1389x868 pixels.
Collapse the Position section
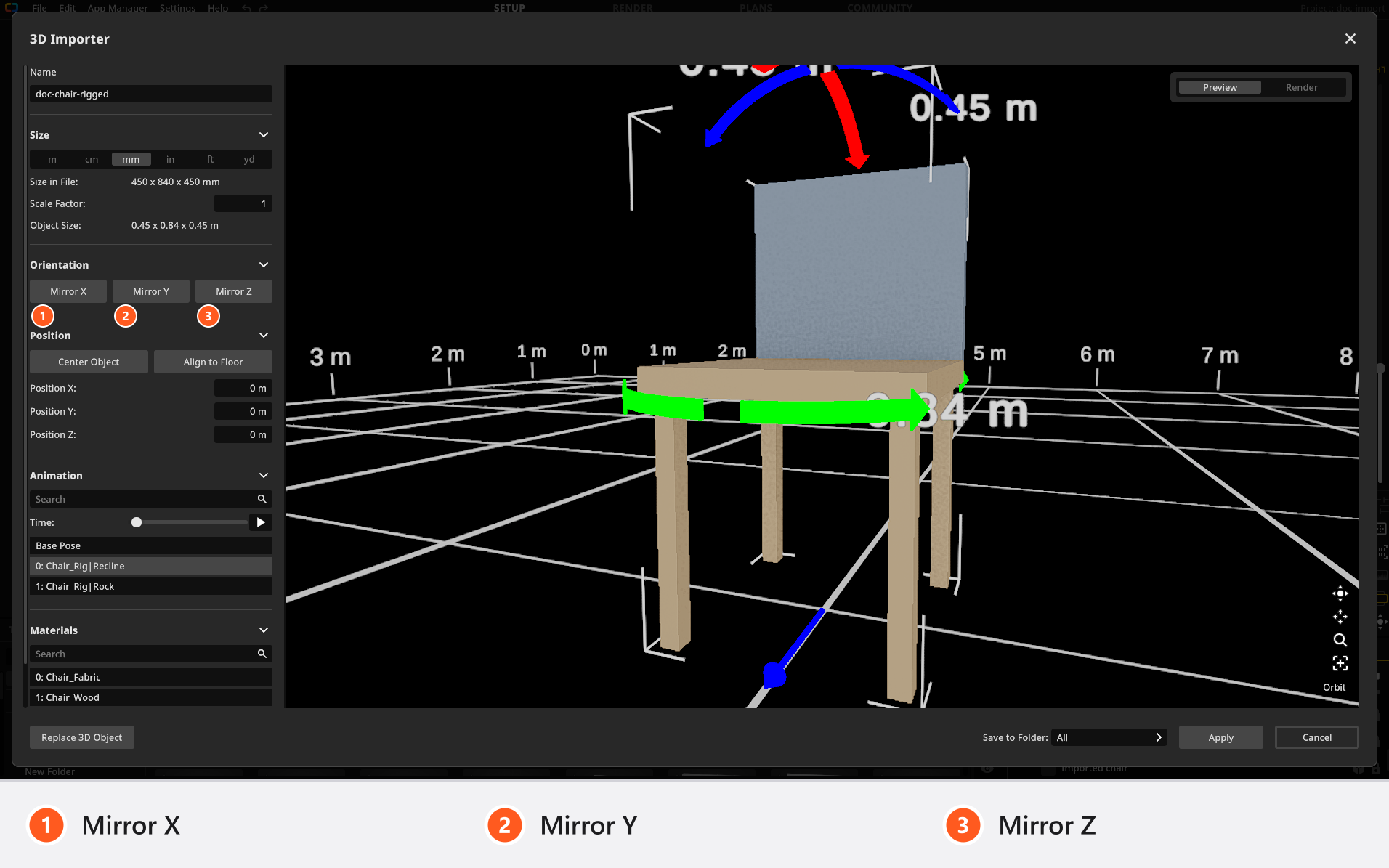click(x=264, y=336)
